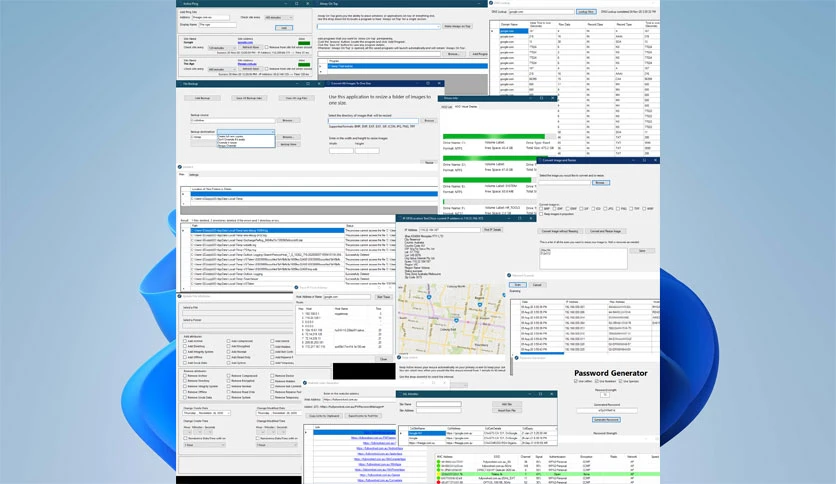Enable the BMP format checkbox in Convert Image and Resize
This screenshot has height=484, width=836.
pyautogui.click(x=541, y=209)
